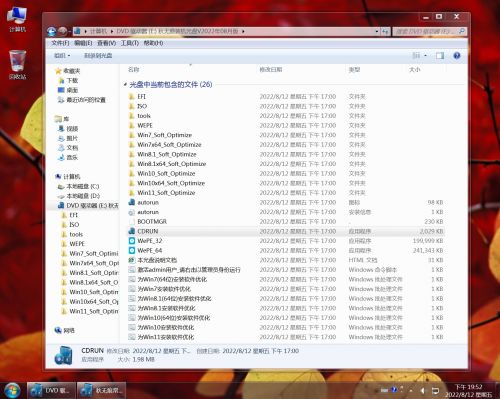Viewport: 500px width, 399px height.
Task: Select the WePE_64 application icon
Action: tap(132, 250)
